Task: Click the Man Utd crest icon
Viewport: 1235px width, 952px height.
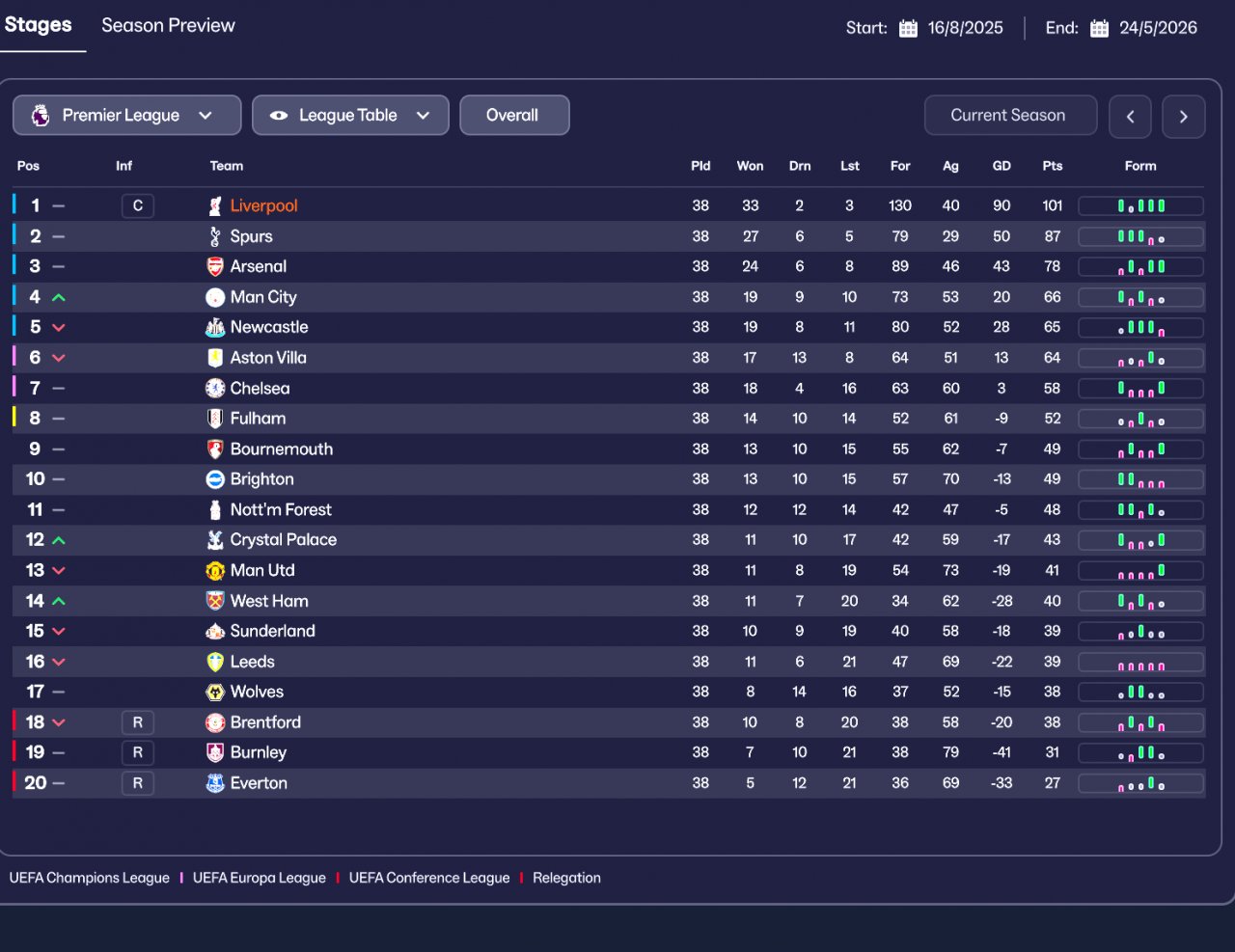Action: (x=215, y=571)
